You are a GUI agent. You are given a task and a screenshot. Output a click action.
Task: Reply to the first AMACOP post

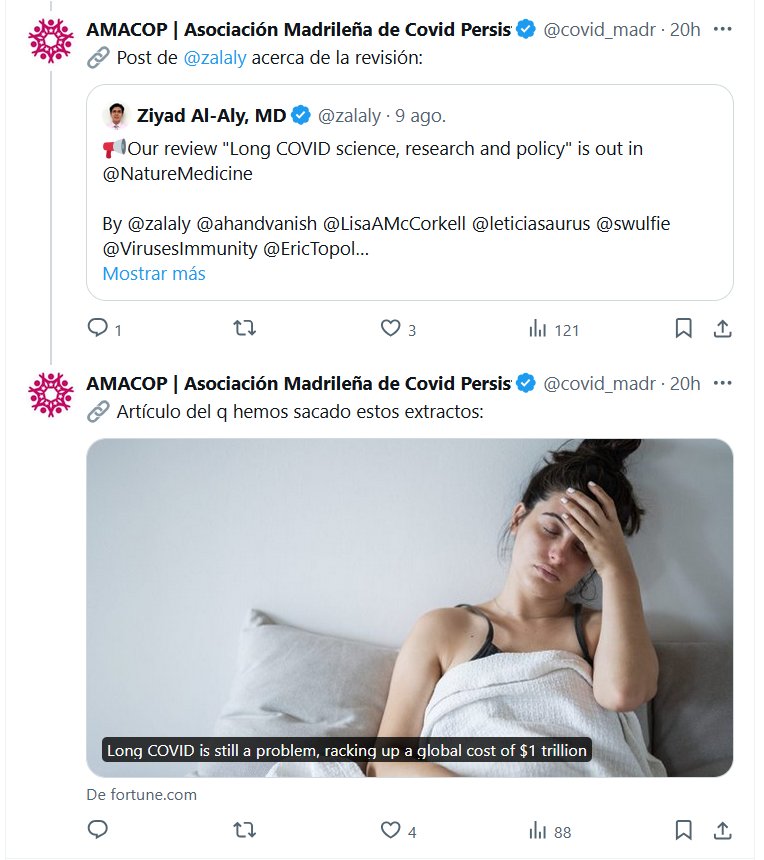98,328
